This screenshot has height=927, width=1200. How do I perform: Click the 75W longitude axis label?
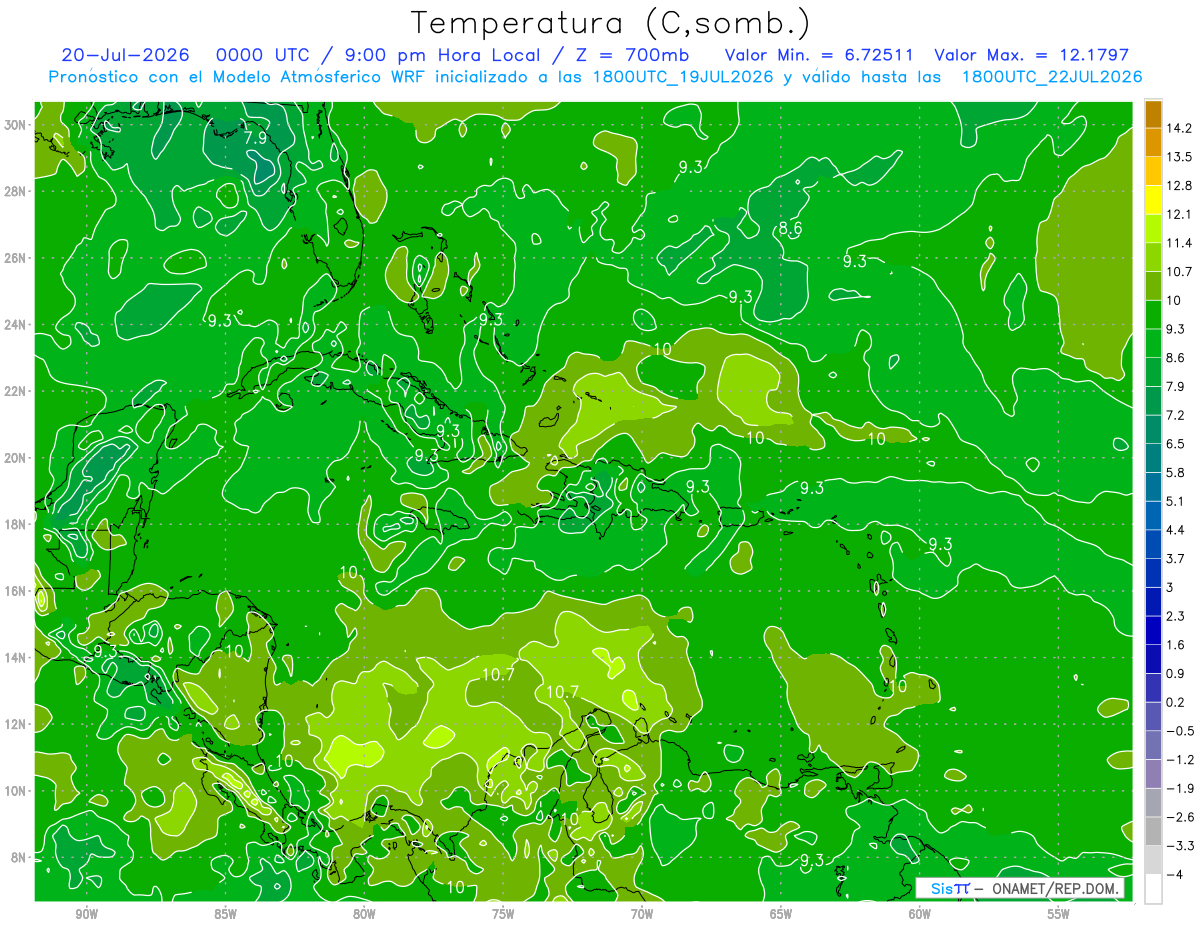click(x=503, y=914)
